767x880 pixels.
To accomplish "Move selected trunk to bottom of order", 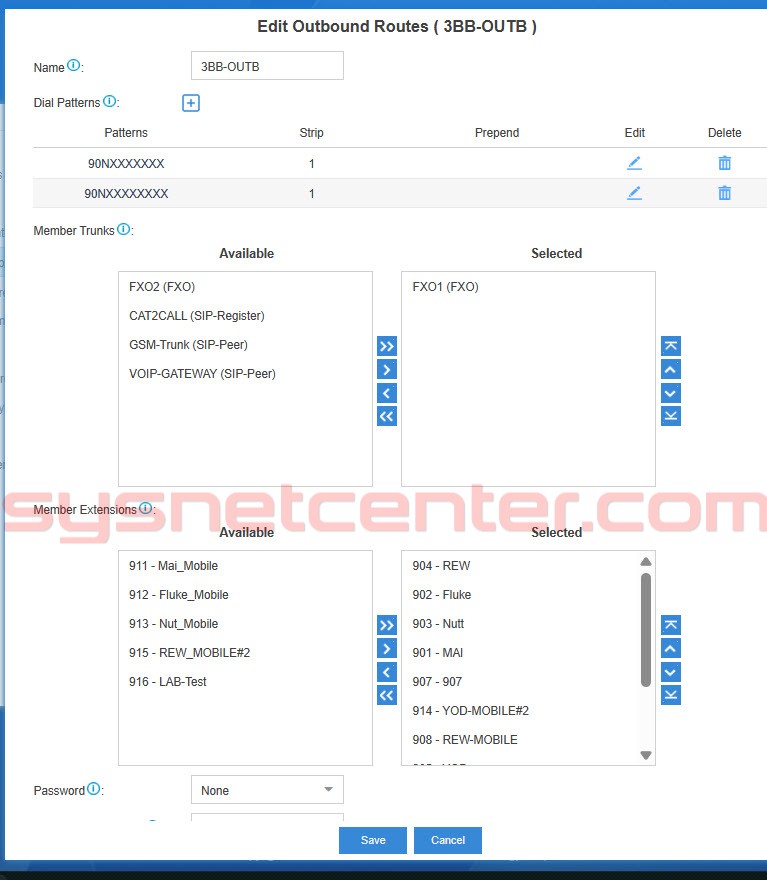I will [670, 416].
